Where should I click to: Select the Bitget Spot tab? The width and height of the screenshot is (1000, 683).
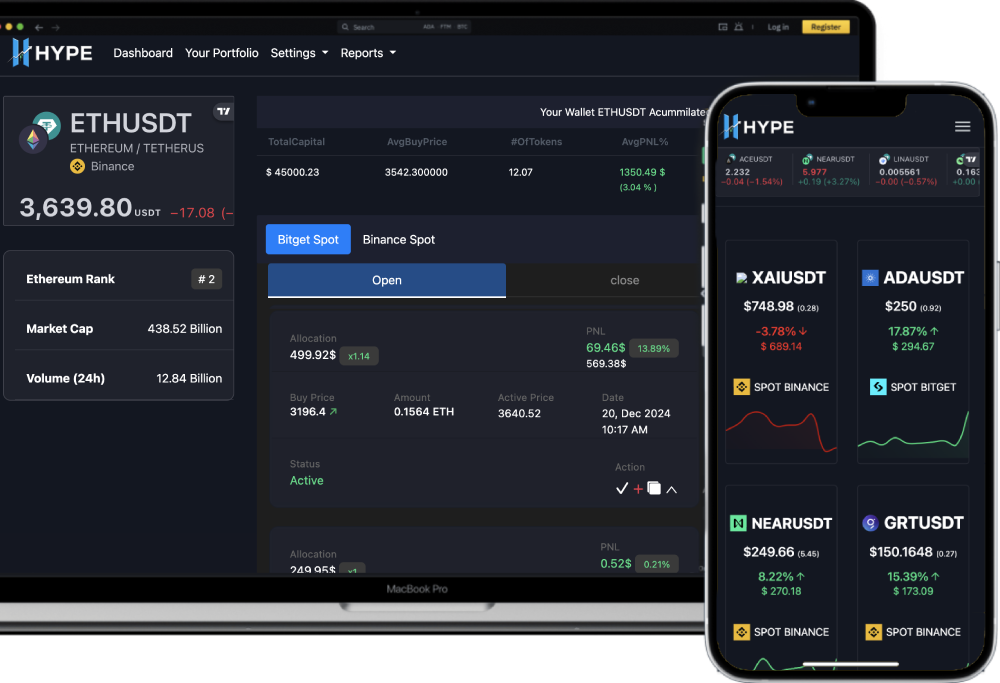308,239
